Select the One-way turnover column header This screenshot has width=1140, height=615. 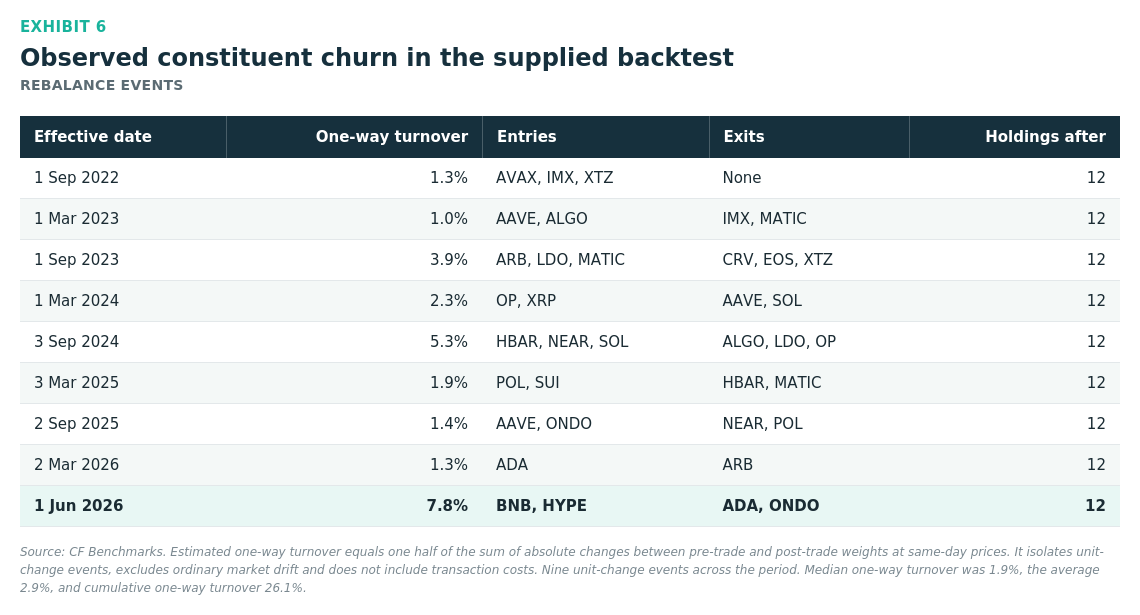pos(391,137)
